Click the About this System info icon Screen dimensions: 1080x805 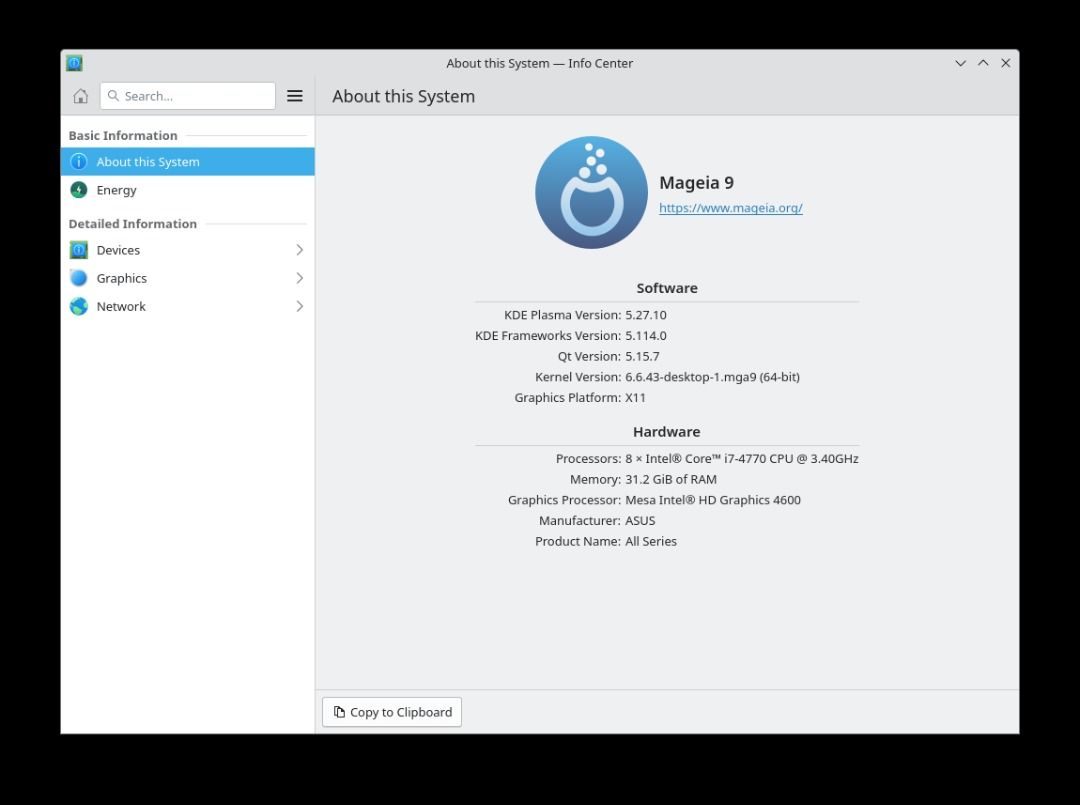(79, 162)
